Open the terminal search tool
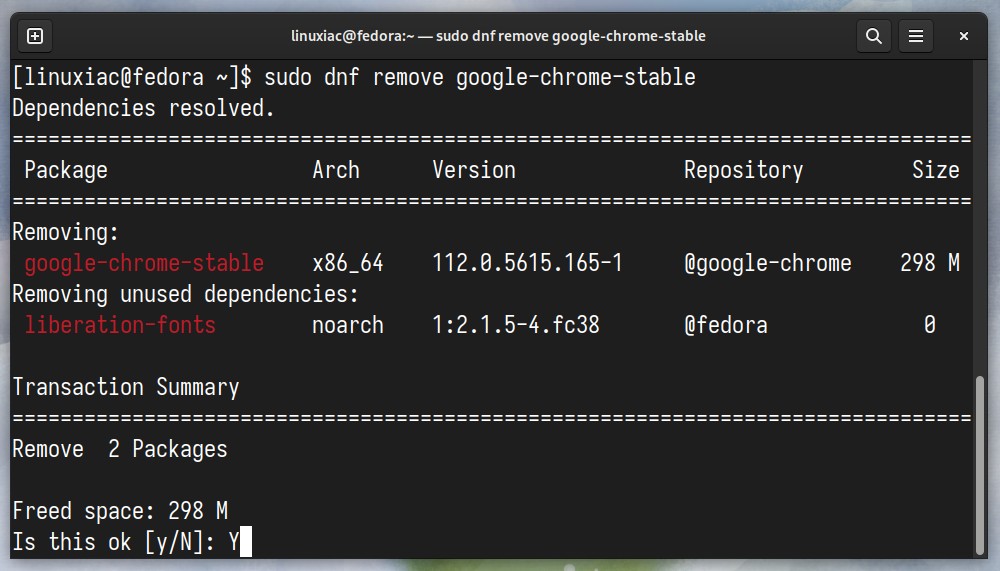Screen dimensions: 1000x571 click(x=874, y=36)
